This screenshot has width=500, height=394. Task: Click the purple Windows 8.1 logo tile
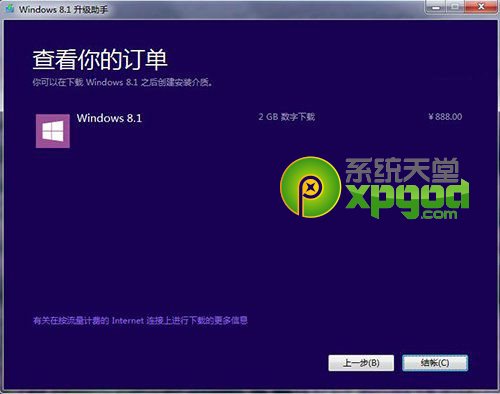coord(53,131)
